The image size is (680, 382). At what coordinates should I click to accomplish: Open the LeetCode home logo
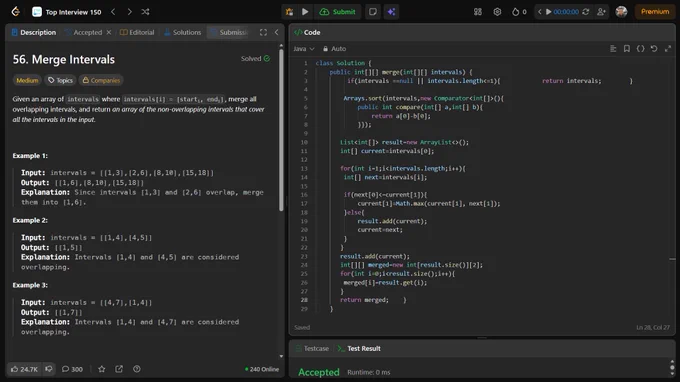click(x=16, y=12)
